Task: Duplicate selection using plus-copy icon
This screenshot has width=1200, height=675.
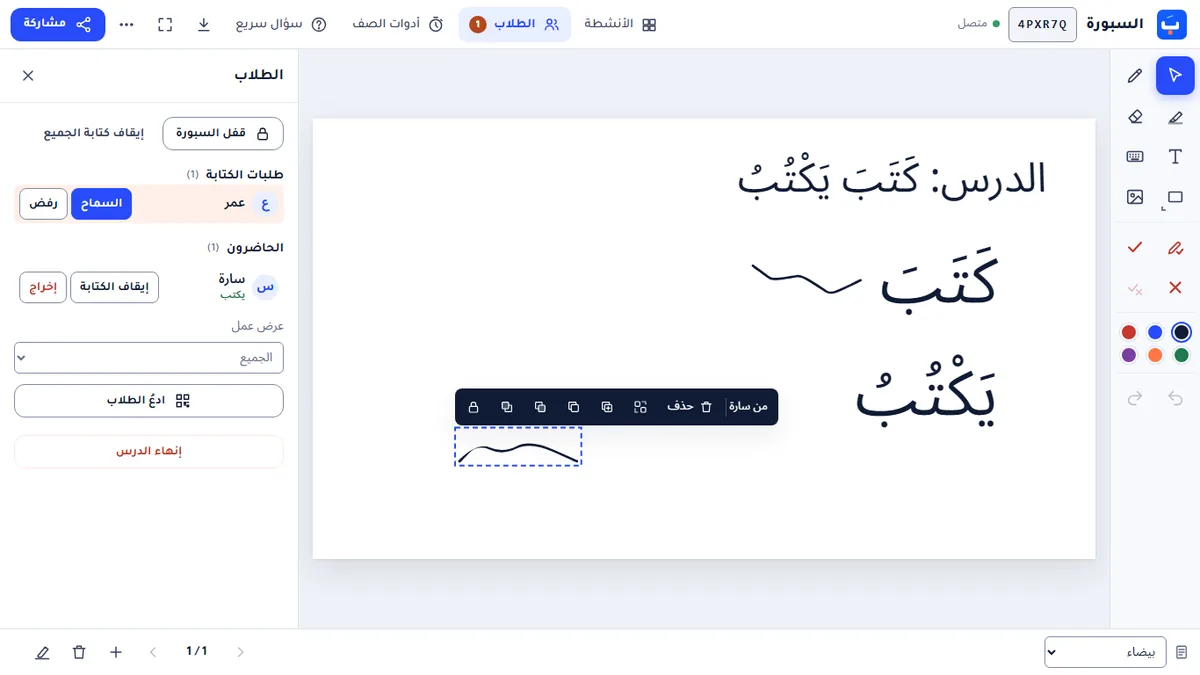Action: pyautogui.click(x=607, y=407)
